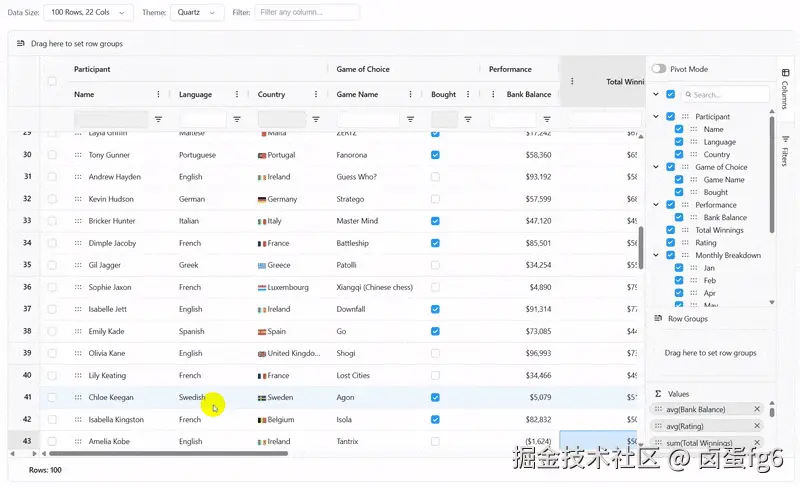Sort by Language column header

pyautogui.click(x=195, y=94)
